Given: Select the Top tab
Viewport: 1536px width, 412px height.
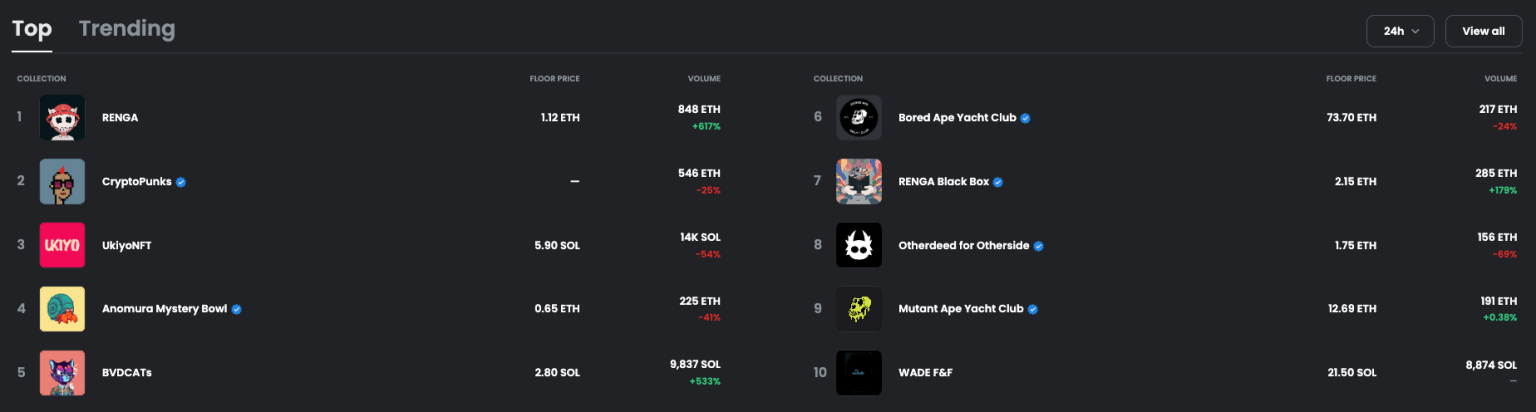Looking at the screenshot, I should [32, 29].
